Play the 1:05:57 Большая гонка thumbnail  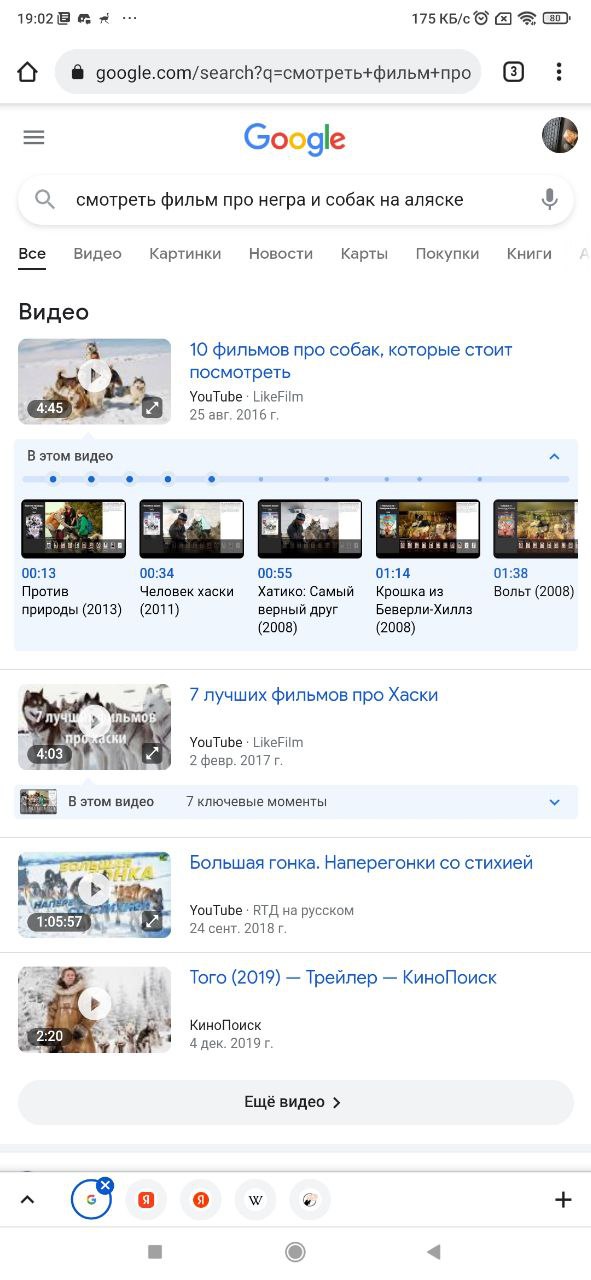pos(94,895)
